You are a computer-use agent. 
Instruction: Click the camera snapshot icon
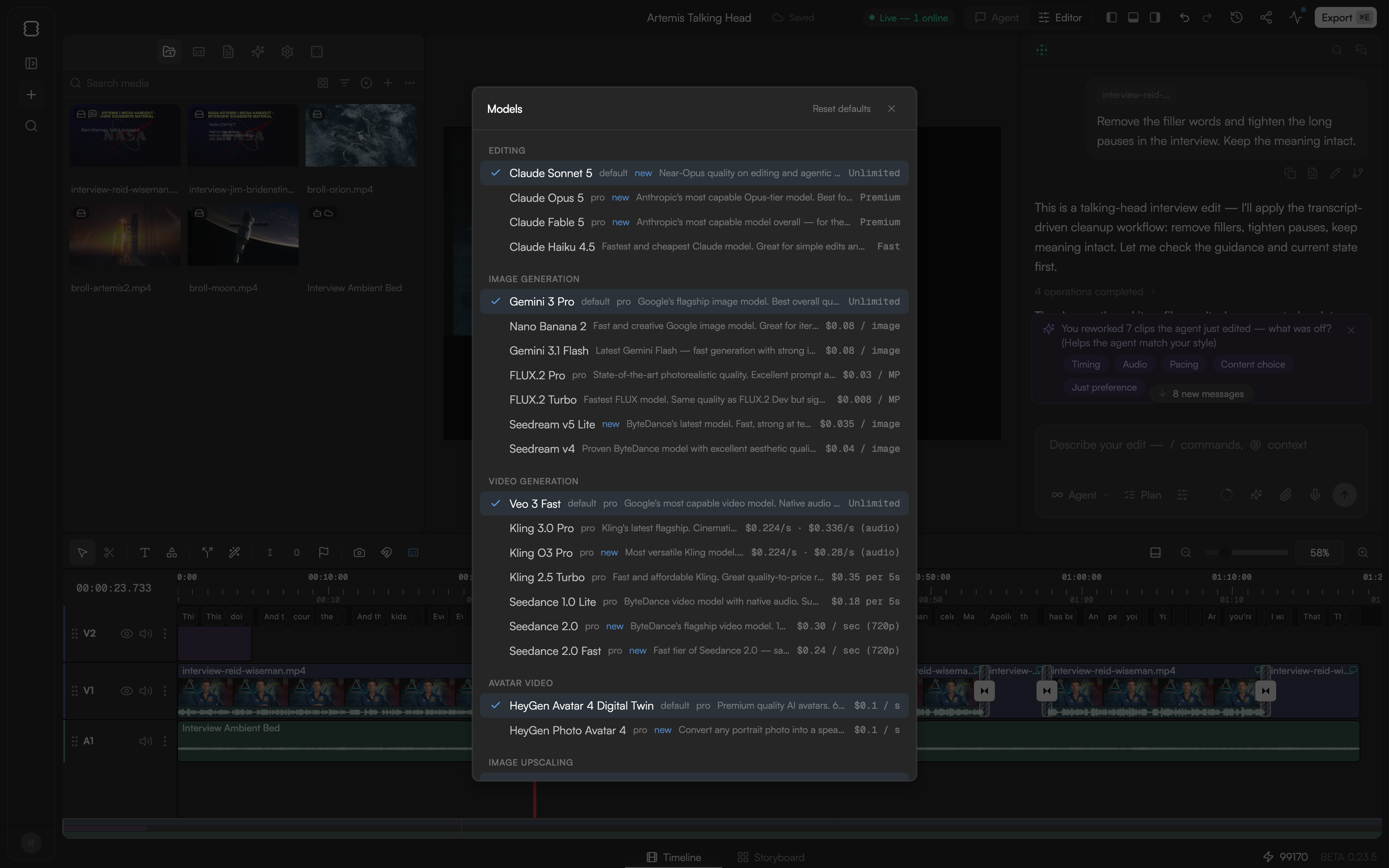(x=359, y=553)
